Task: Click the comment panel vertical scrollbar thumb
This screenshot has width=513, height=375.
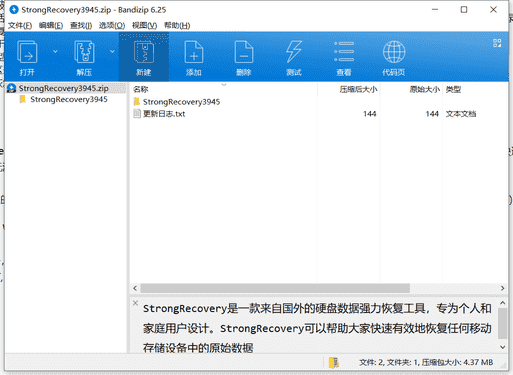Action: [x=503, y=323]
